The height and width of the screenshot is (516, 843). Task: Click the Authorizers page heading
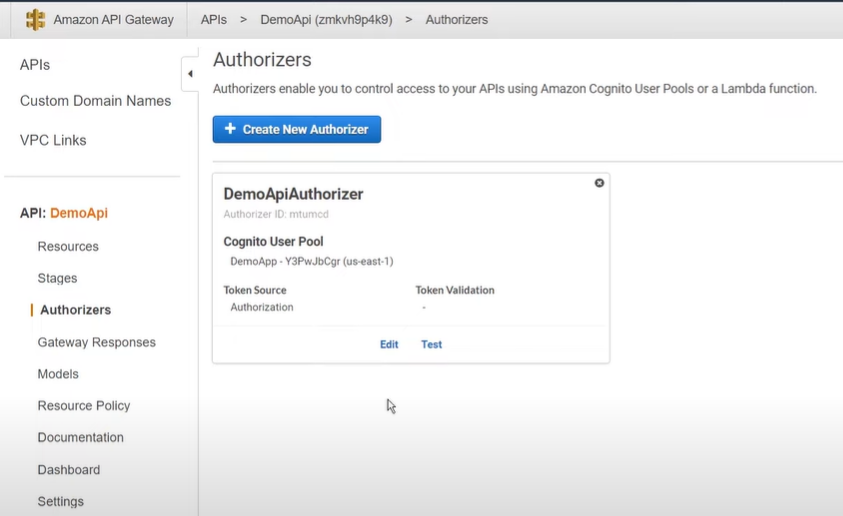pyautogui.click(x=262, y=60)
